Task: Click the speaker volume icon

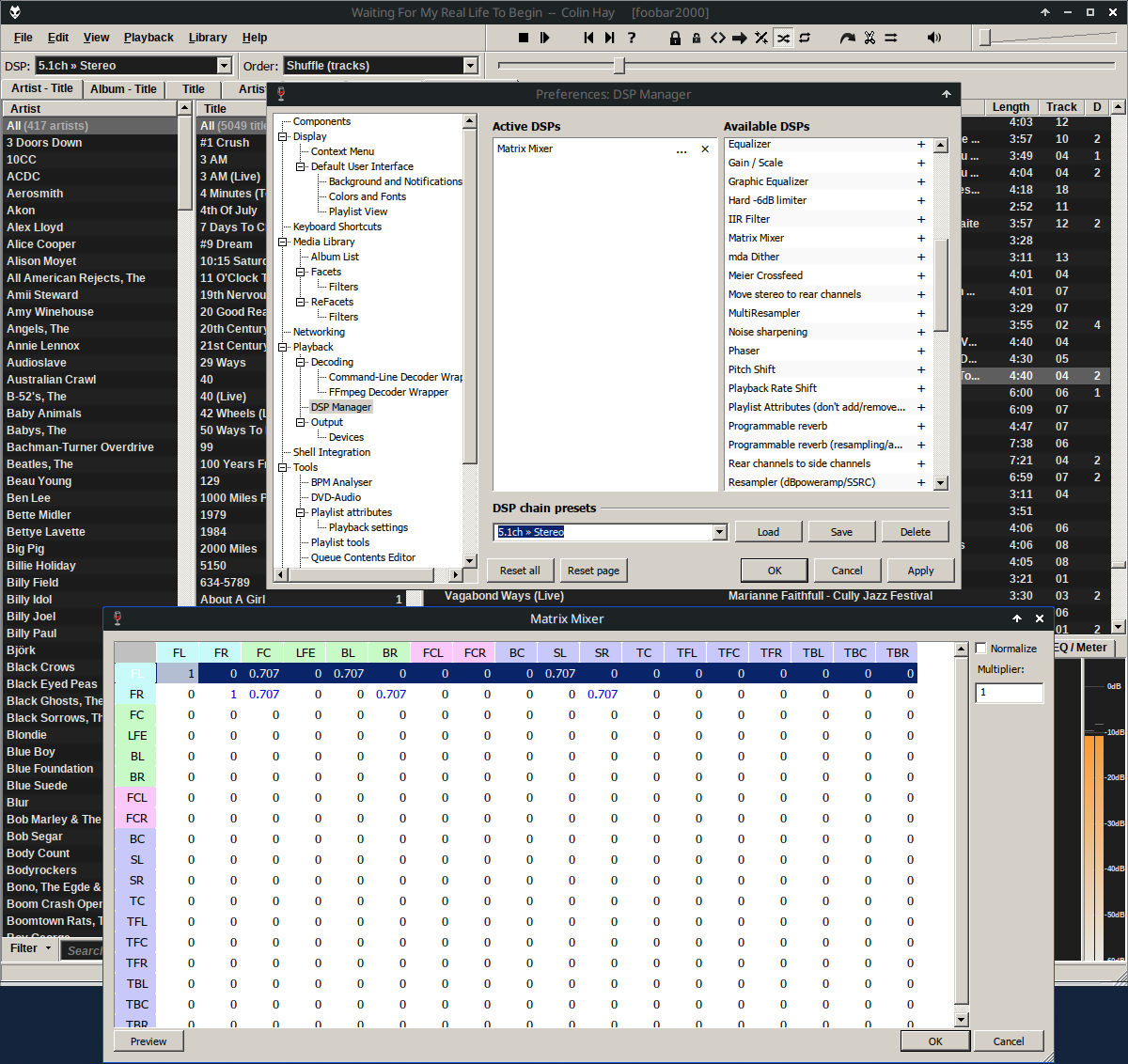Action: (x=934, y=38)
